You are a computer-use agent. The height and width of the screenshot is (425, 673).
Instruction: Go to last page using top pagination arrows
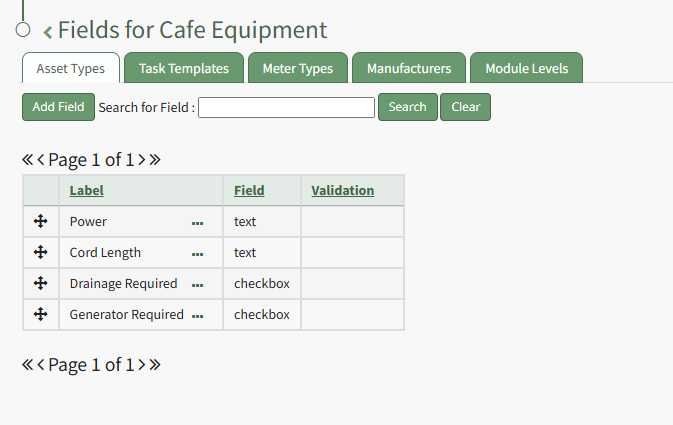point(155,159)
